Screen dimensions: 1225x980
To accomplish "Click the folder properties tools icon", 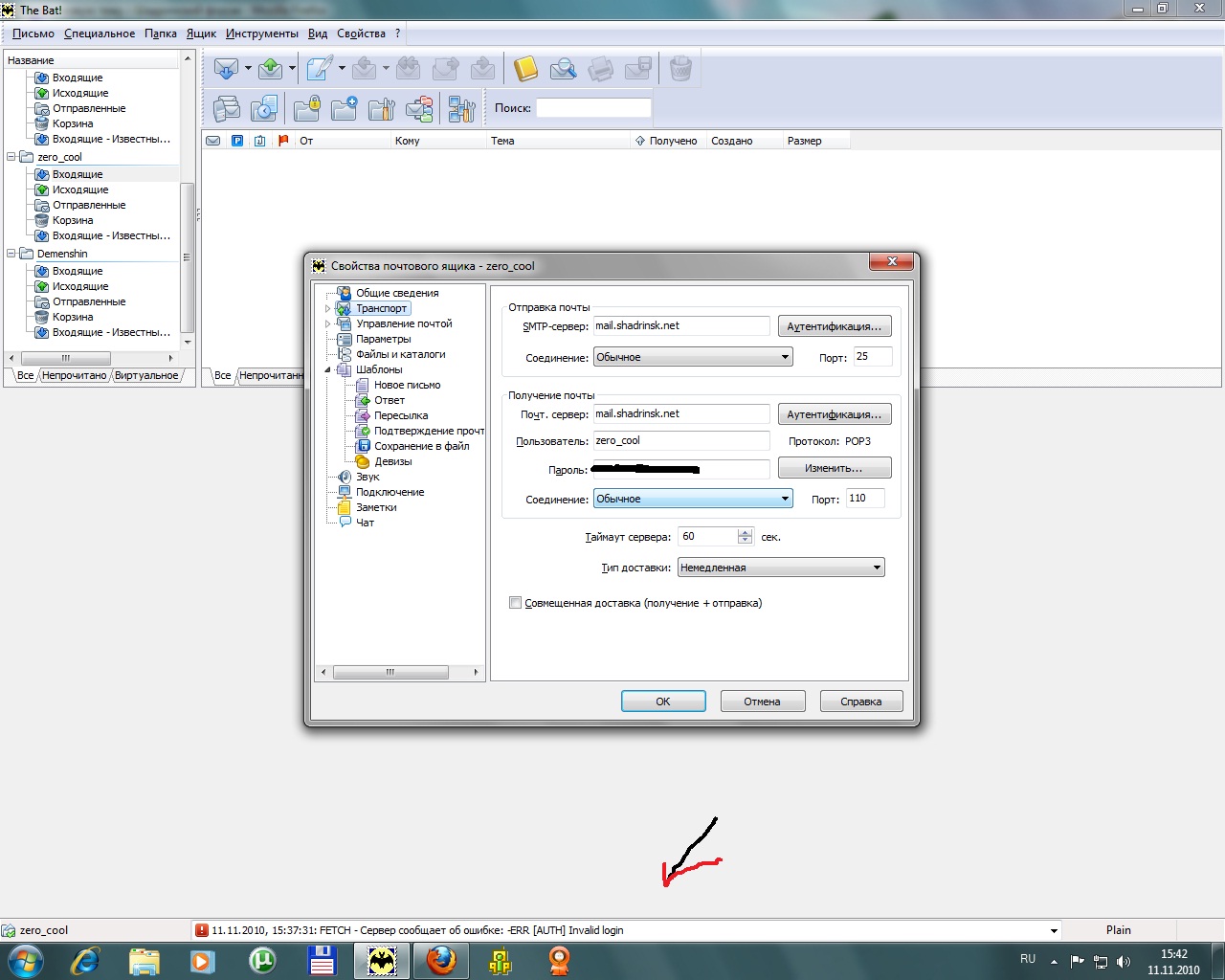I will point(381,109).
